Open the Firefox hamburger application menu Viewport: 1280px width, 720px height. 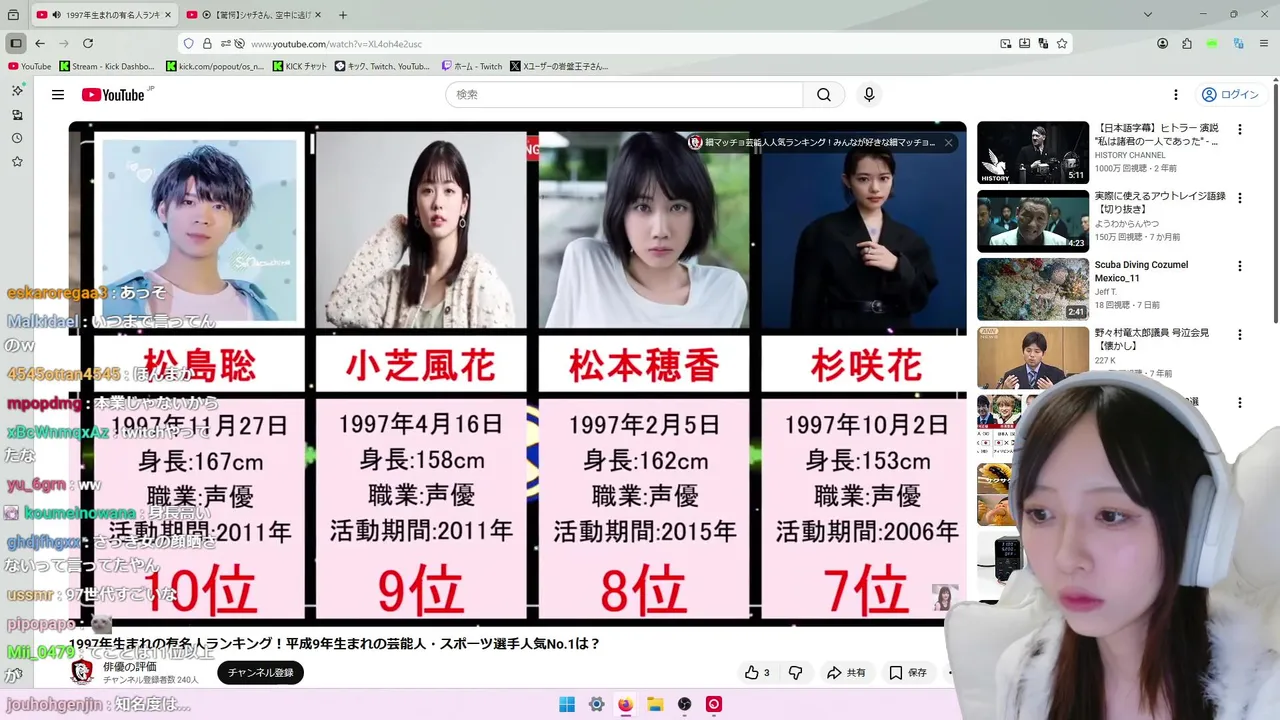pos(1264,44)
